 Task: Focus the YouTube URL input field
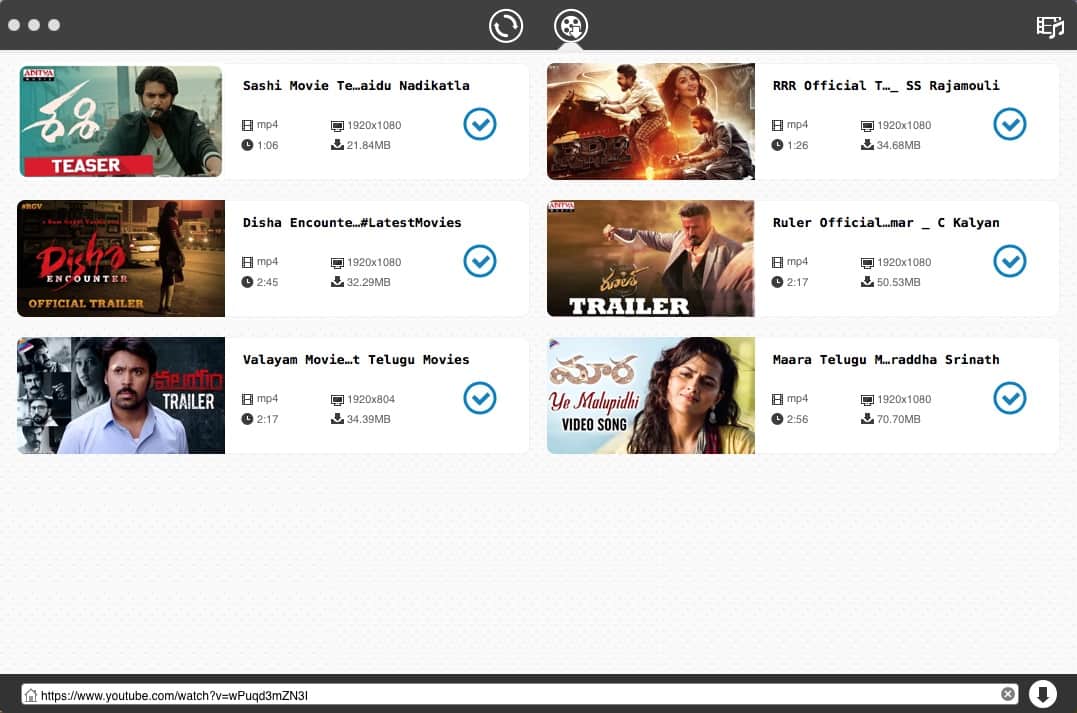(519, 694)
